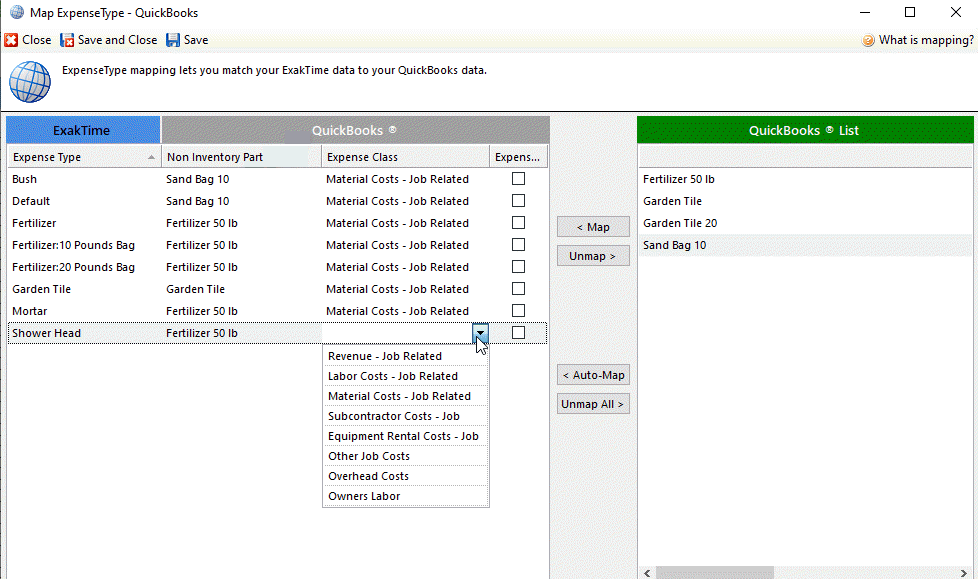This screenshot has height=579, width=978.
Task: Check the Shower Head row checkbox
Action: click(x=518, y=333)
